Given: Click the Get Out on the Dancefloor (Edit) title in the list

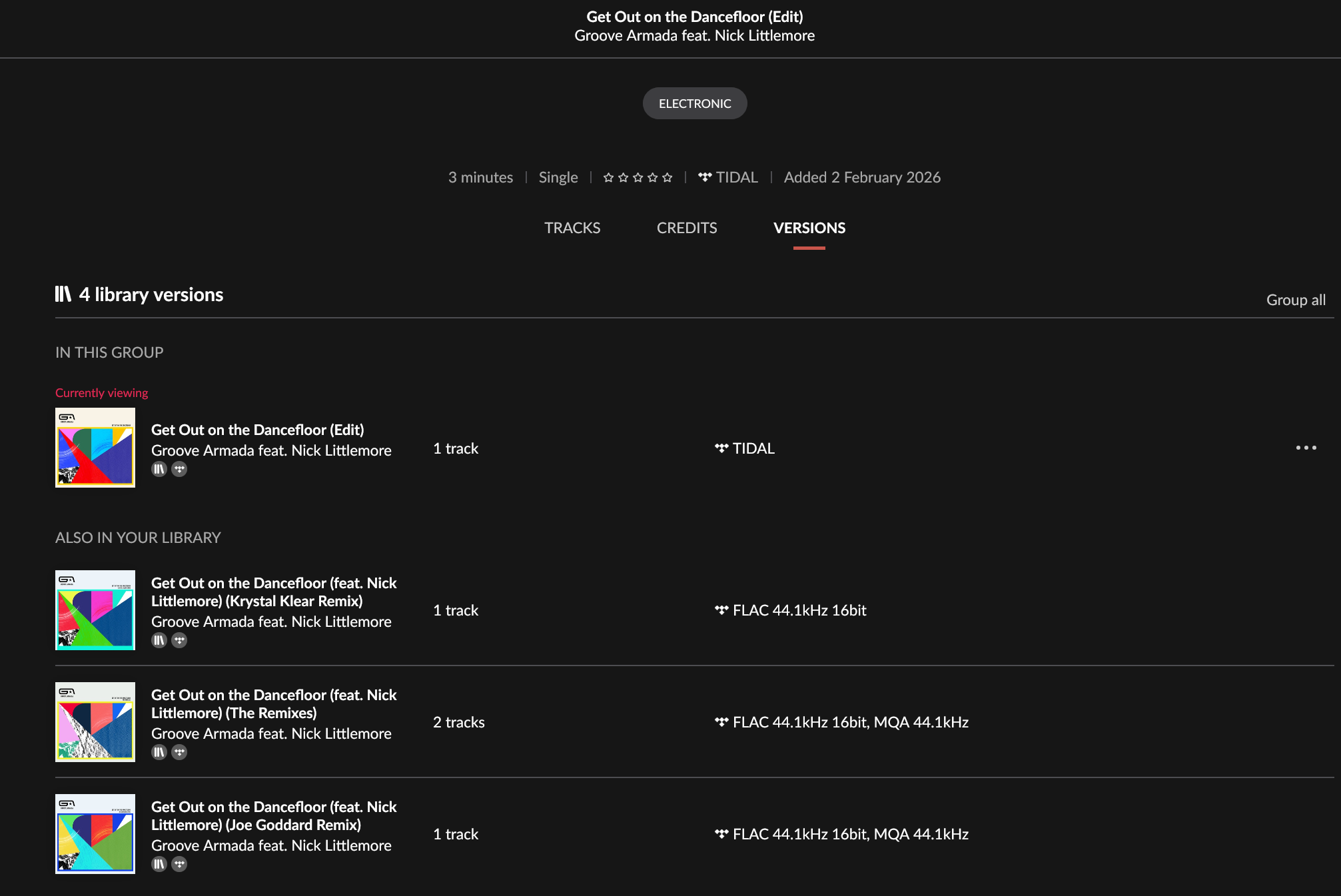Looking at the screenshot, I should [257, 430].
